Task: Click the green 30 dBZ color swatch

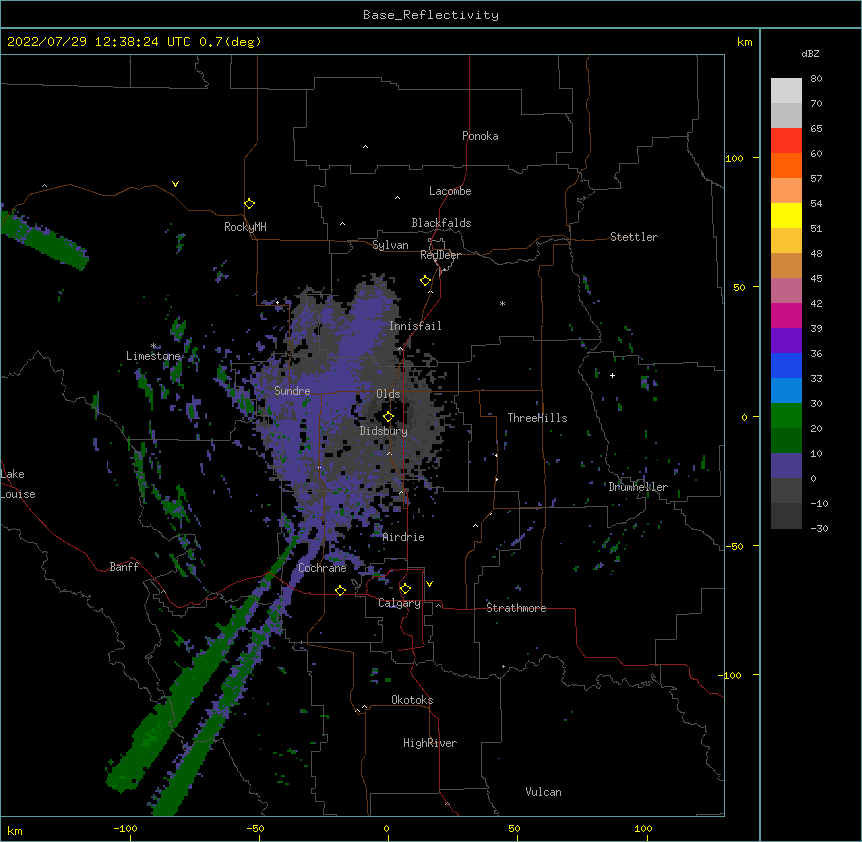Action: pos(786,416)
